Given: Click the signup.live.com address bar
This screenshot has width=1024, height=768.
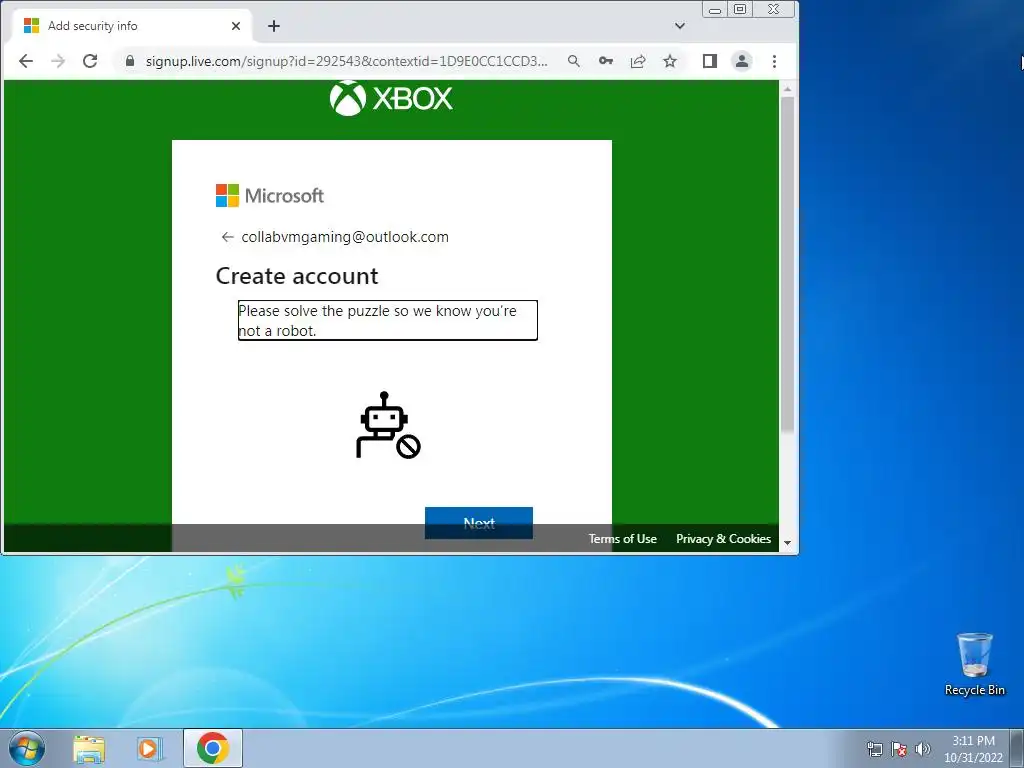Looking at the screenshot, I should coord(346,61).
